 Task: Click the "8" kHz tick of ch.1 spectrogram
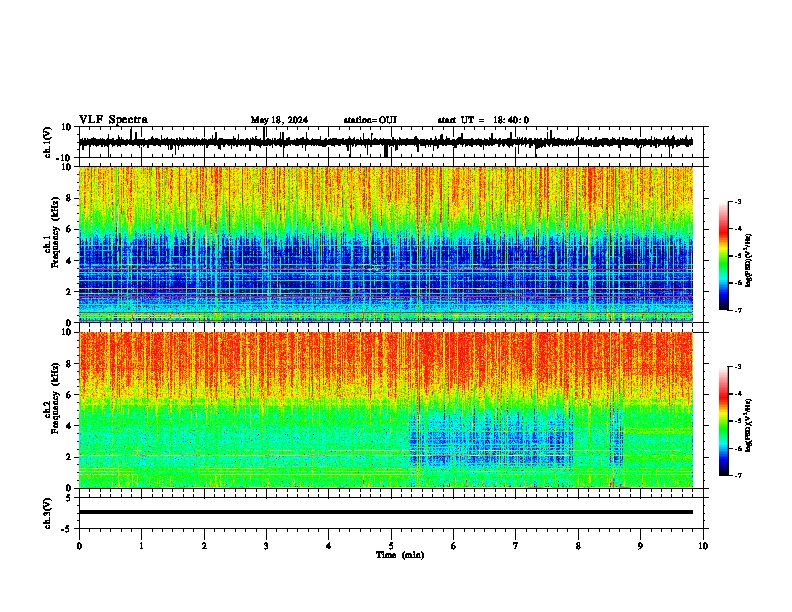point(69,198)
